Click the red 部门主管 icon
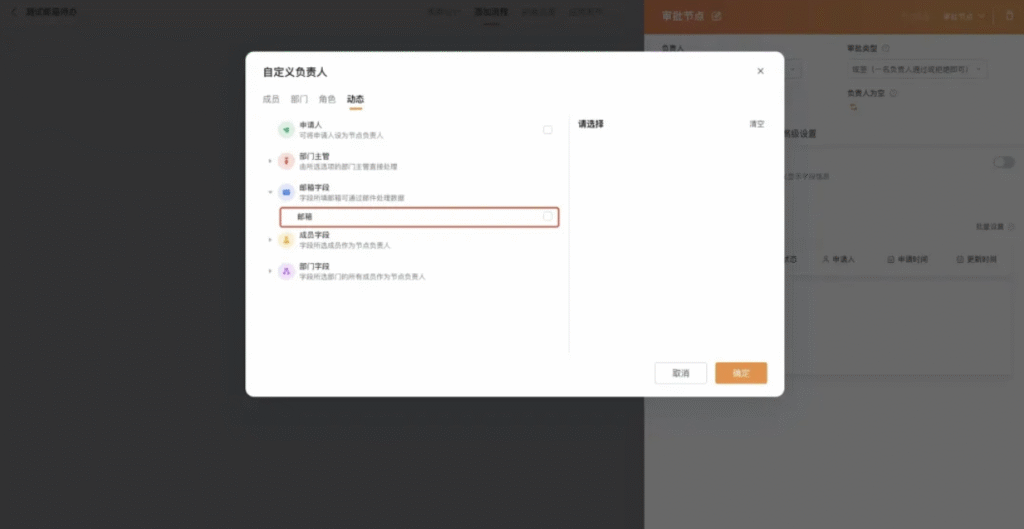The height and width of the screenshot is (529, 1024). coord(286,161)
